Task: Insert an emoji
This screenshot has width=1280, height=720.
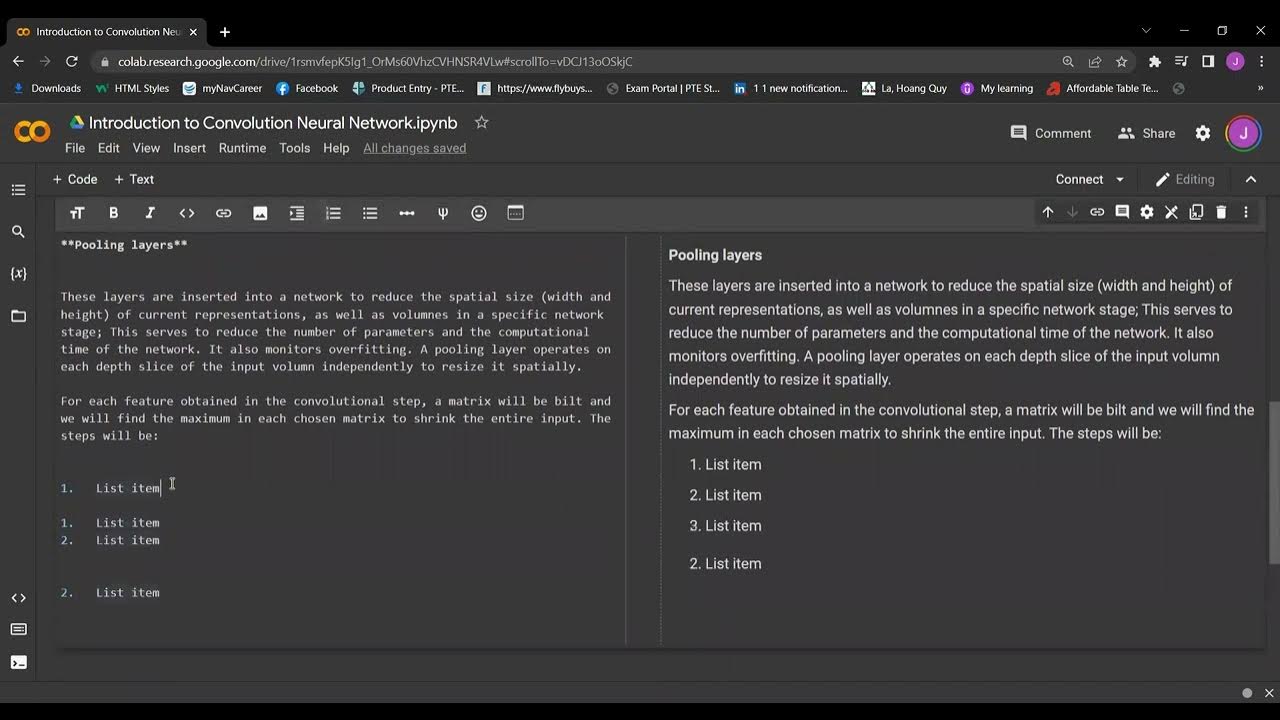Action: (479, 213)
